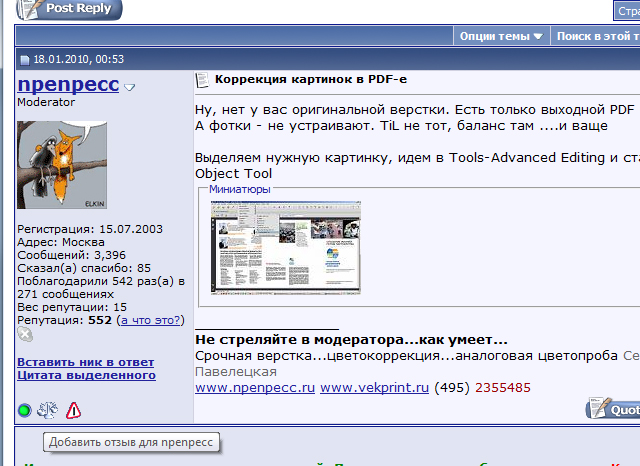The height and width of the screenshot is (466, 640).
Task: Click the Стра page navigation box at top right
Action: coord(626,9)
